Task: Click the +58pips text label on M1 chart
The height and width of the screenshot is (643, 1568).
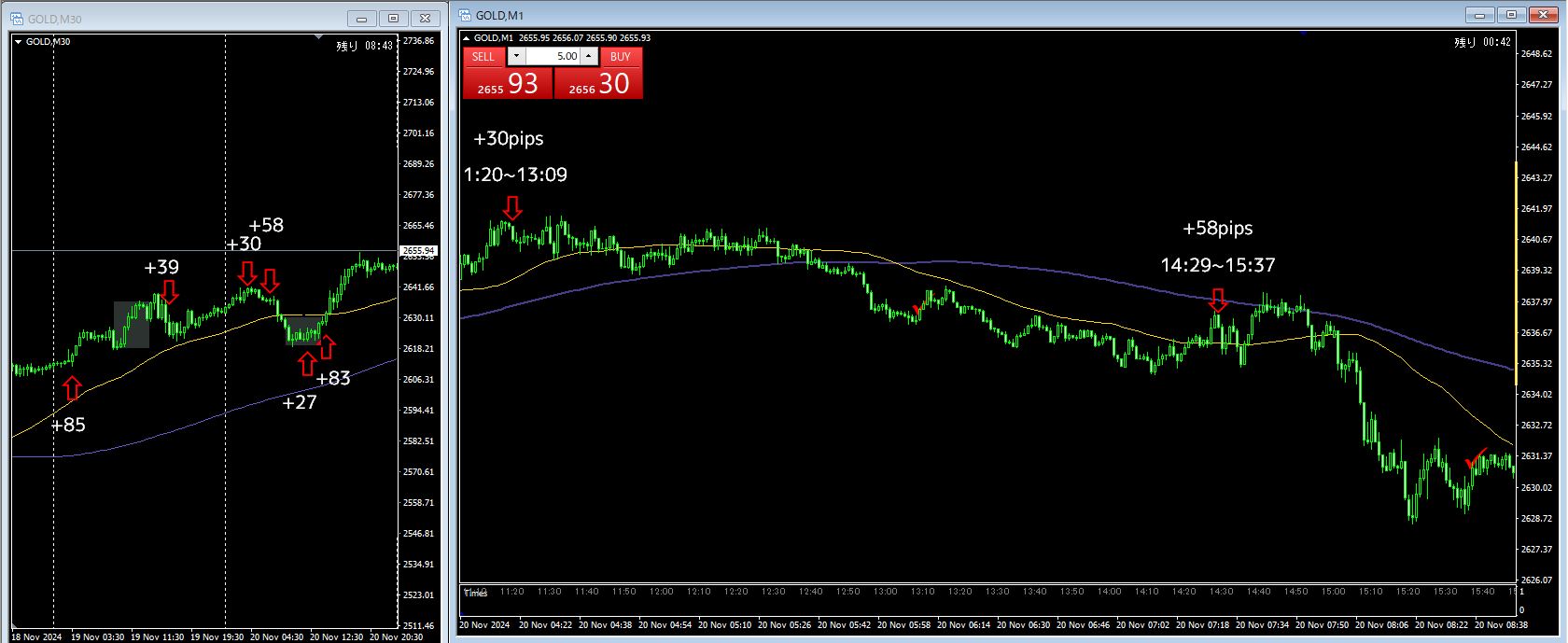Action: click(x=1217, y=229)
